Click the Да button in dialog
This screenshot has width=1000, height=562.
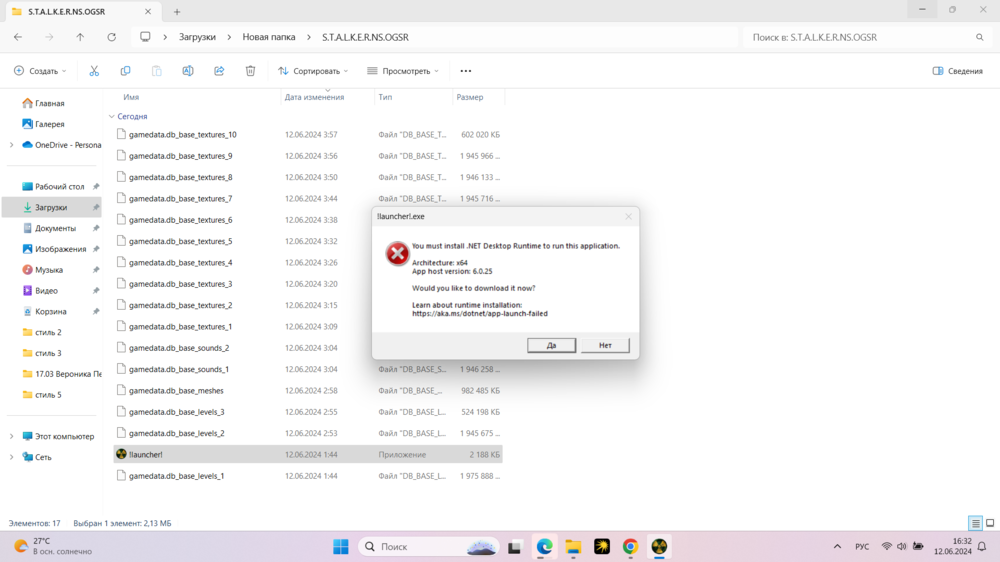[x=551, y=345]
